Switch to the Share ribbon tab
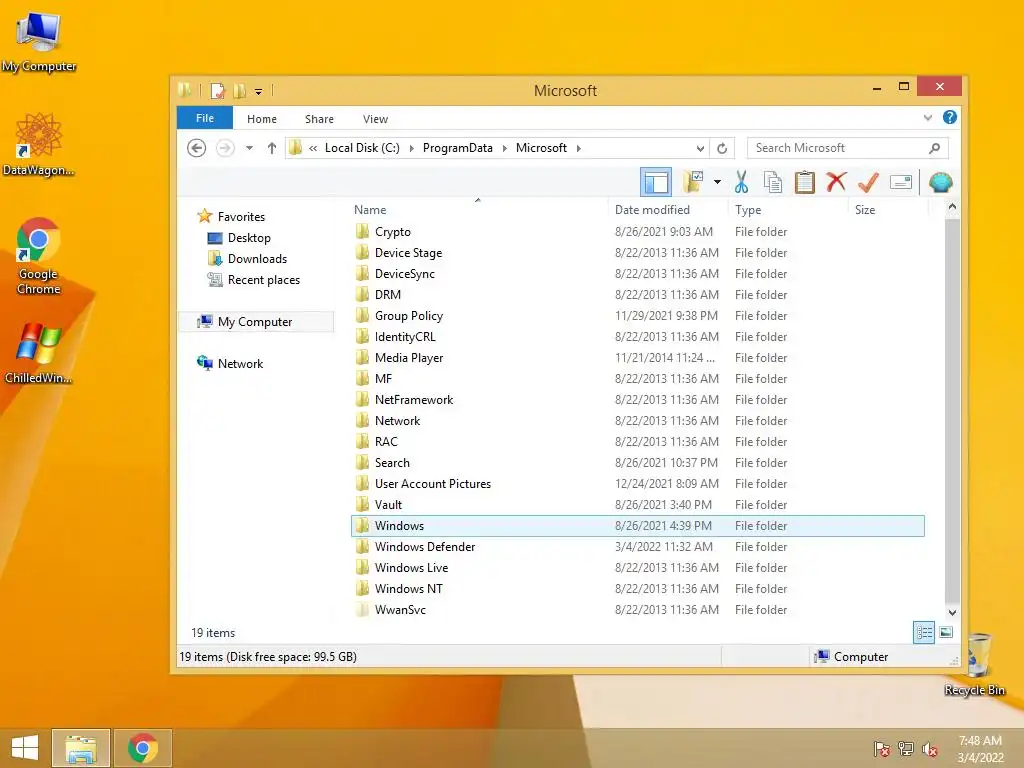 319,119
